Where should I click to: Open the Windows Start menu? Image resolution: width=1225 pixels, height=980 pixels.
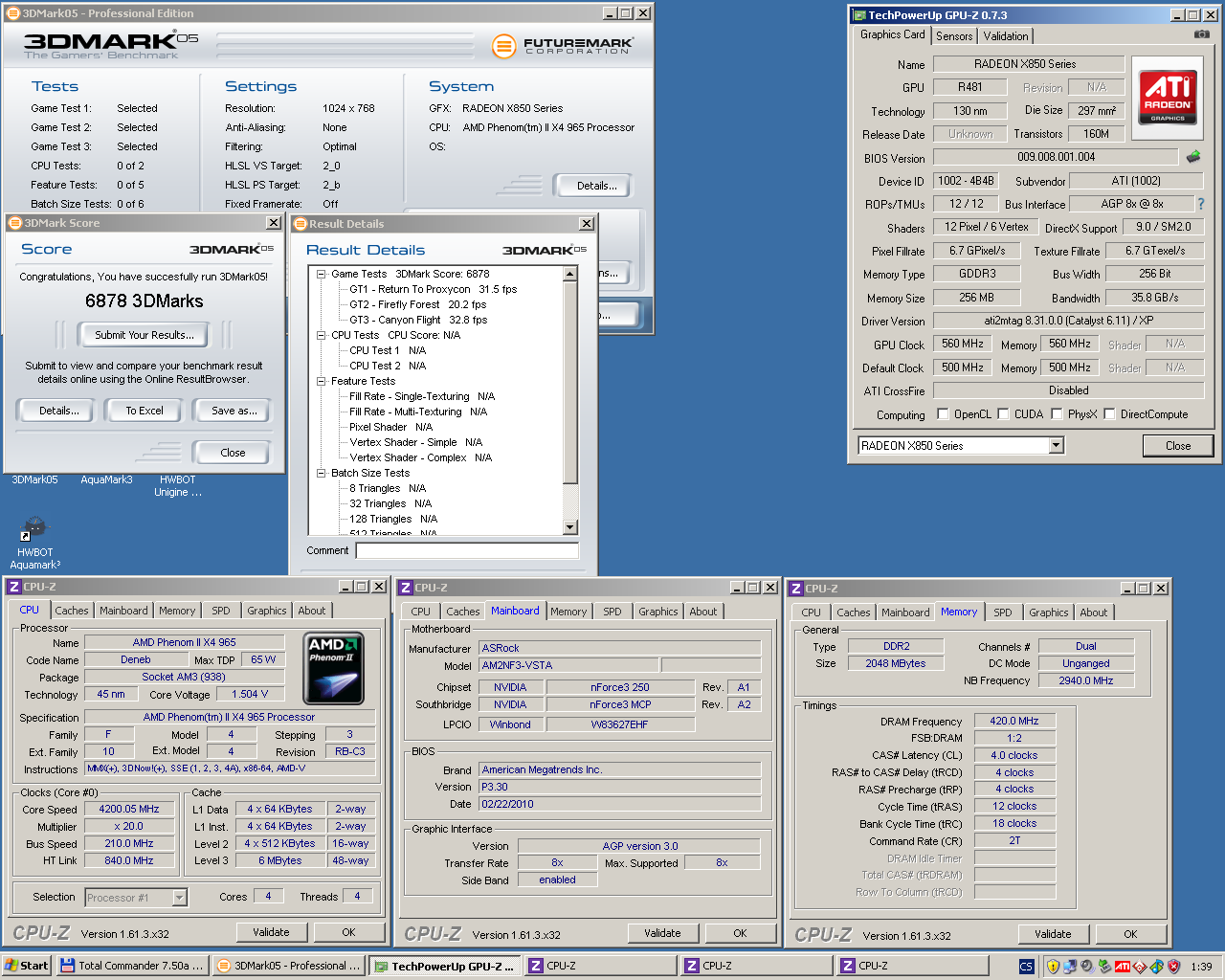click(27, 966)
